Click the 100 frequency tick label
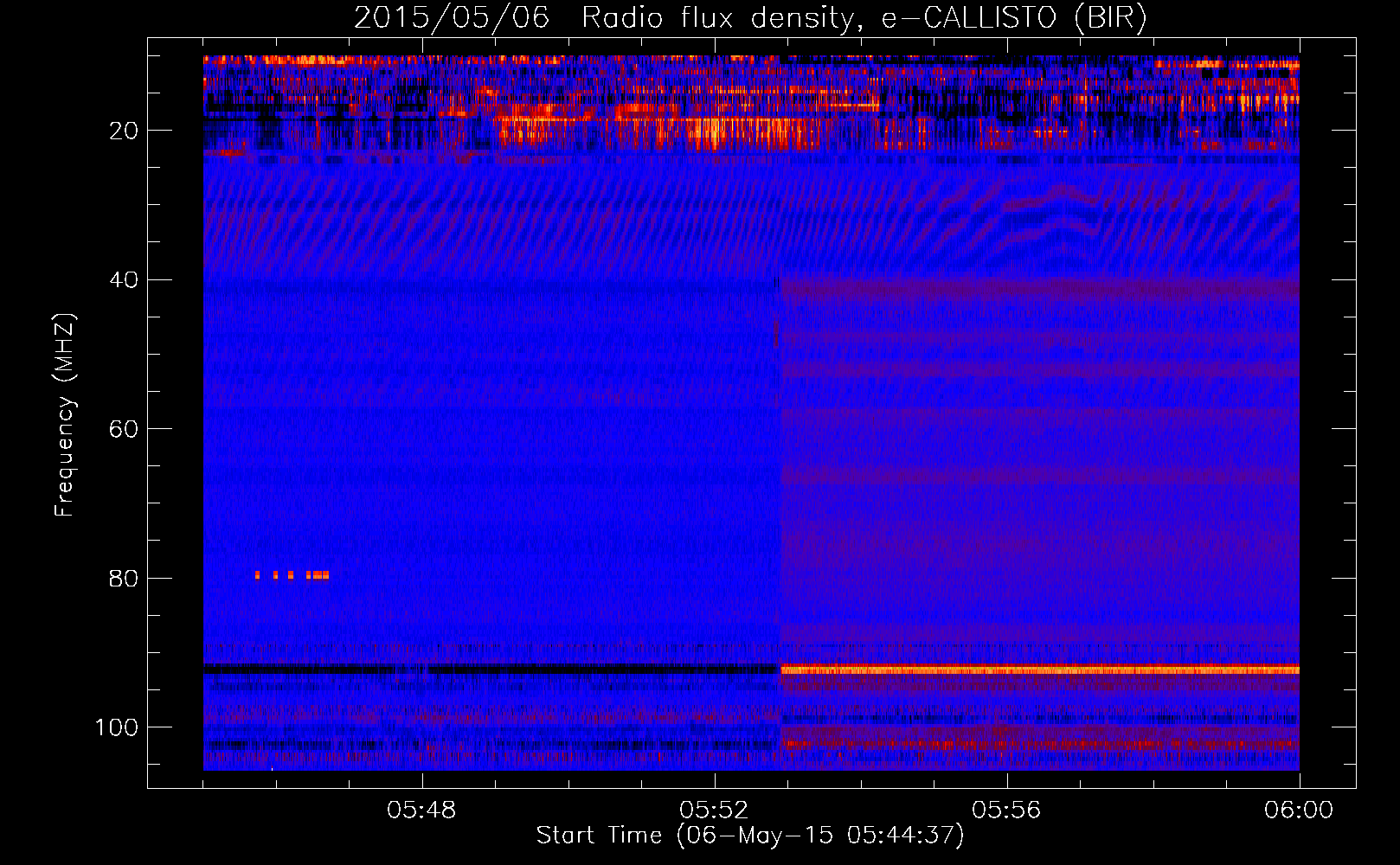The image size is (1400, 865). click(117, 727)
